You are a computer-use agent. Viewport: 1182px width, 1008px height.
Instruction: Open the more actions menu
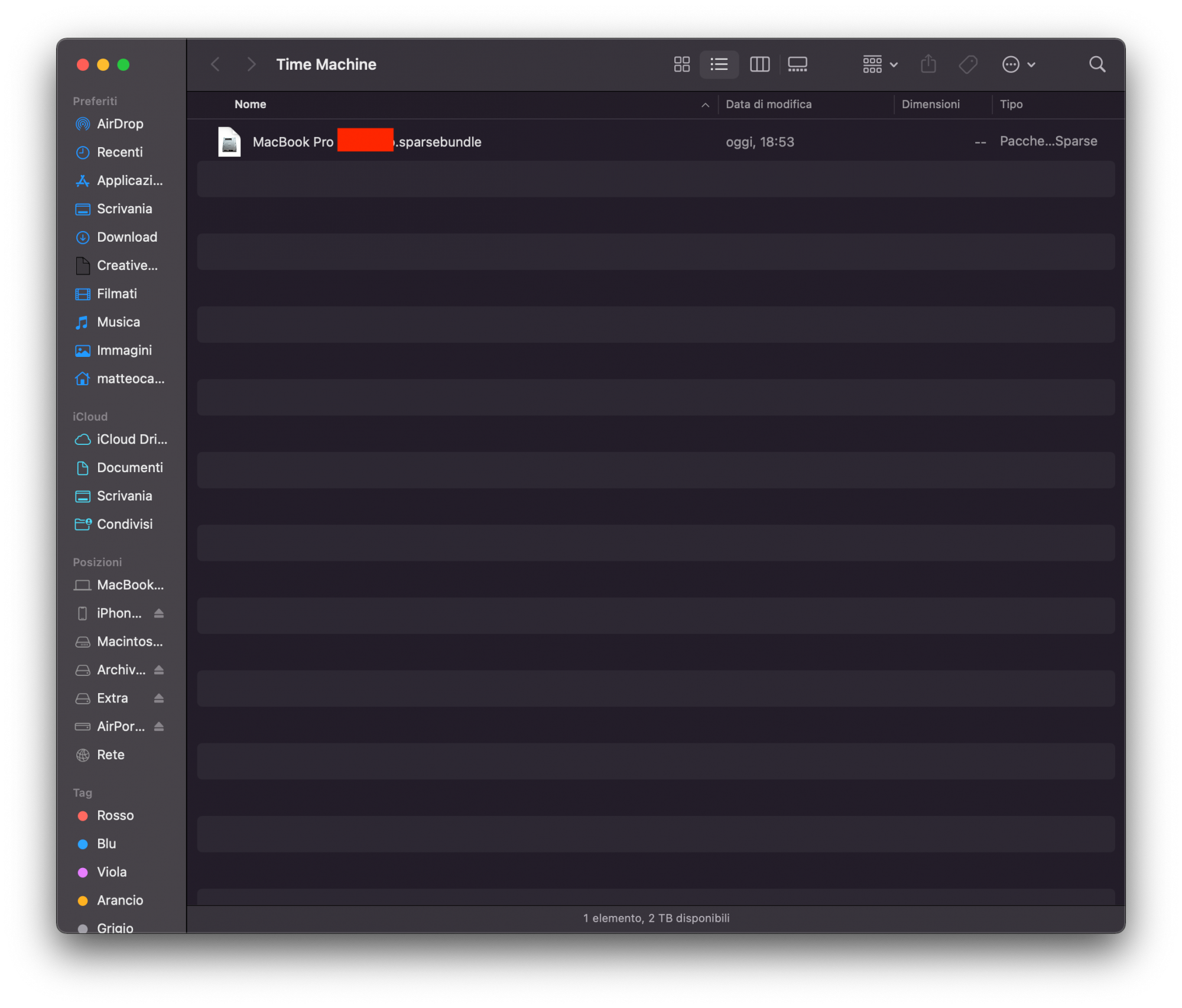click(1018, 64)
